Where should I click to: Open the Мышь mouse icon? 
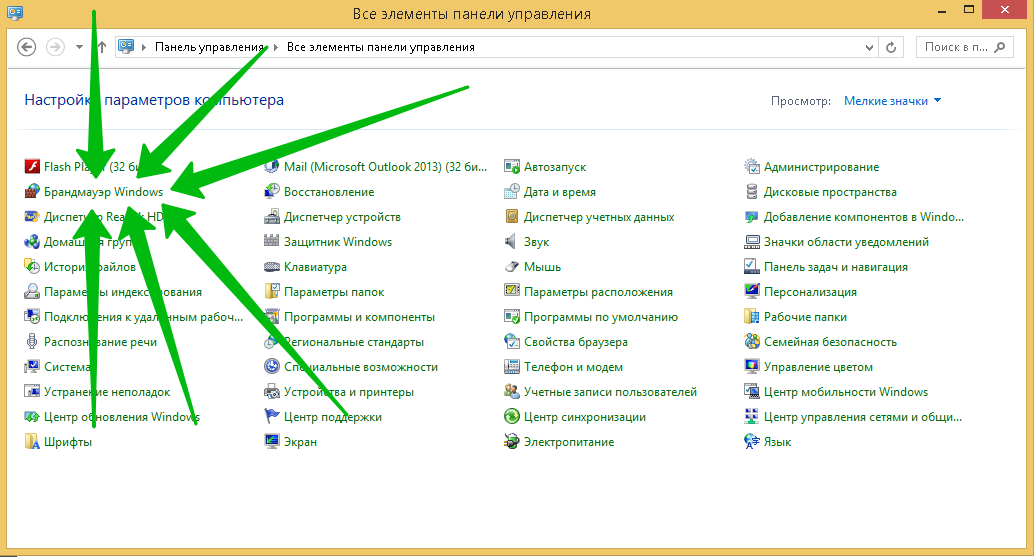tap(512, 267)
